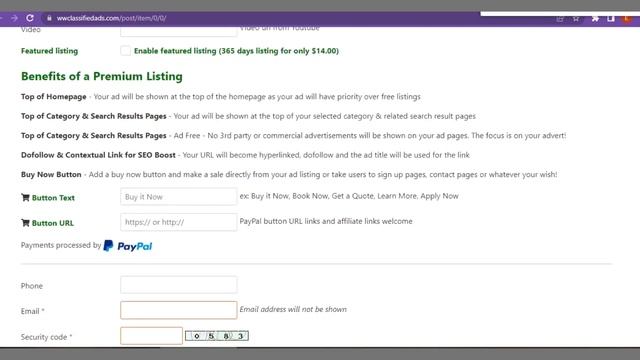Click the cart icon beside Button URL
This screenshot has width=640, height=360.
[x=25, y=223]
